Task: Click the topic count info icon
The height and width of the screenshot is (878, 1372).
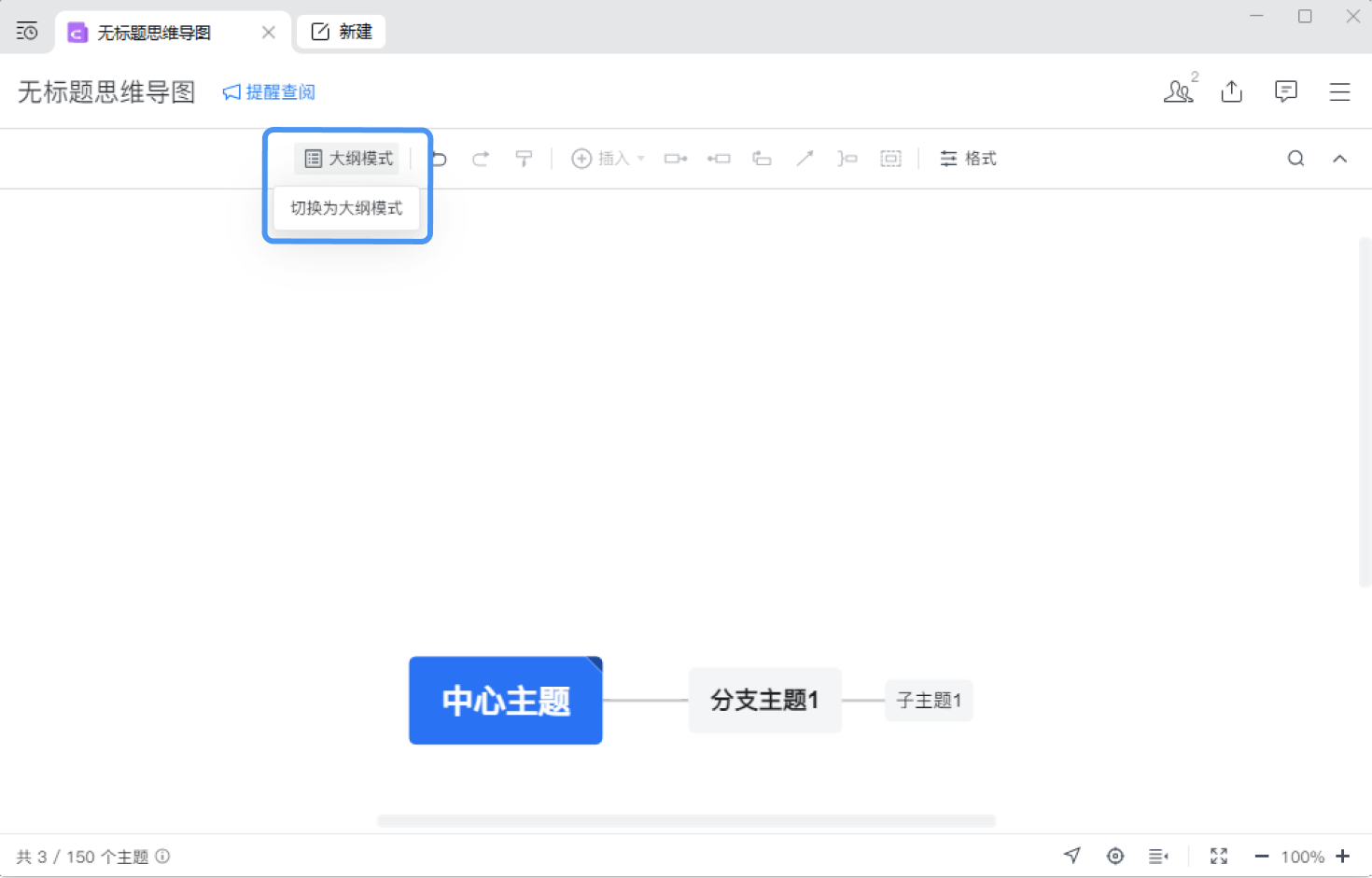Action: (x=162, y=857)
